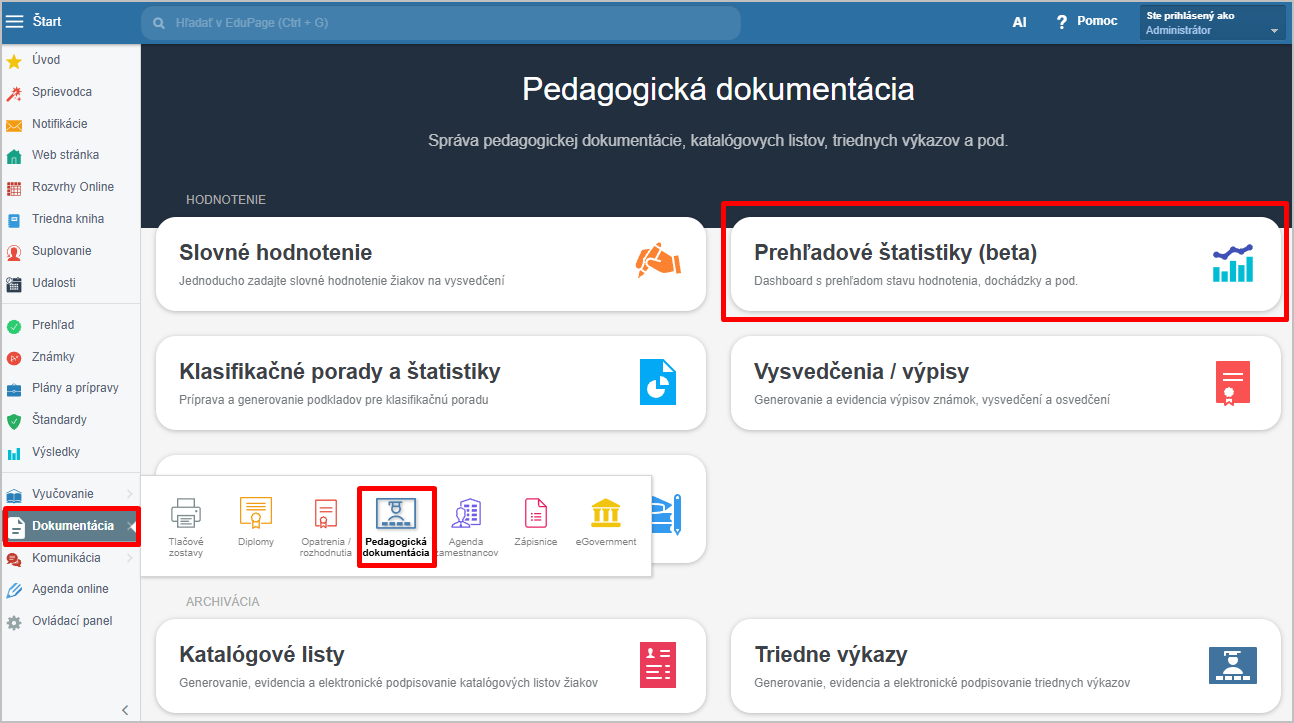
Task: Select the Zápisnice document icon
Action: point(536,514)
